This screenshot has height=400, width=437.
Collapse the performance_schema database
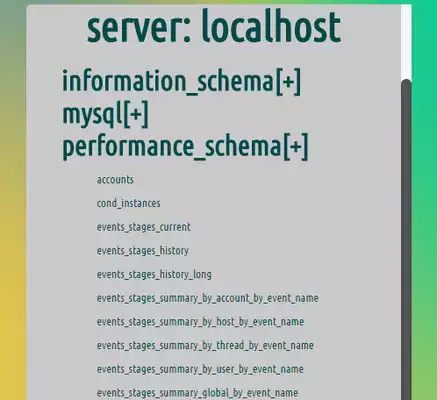pyautogui.click(x=185, y=147)
